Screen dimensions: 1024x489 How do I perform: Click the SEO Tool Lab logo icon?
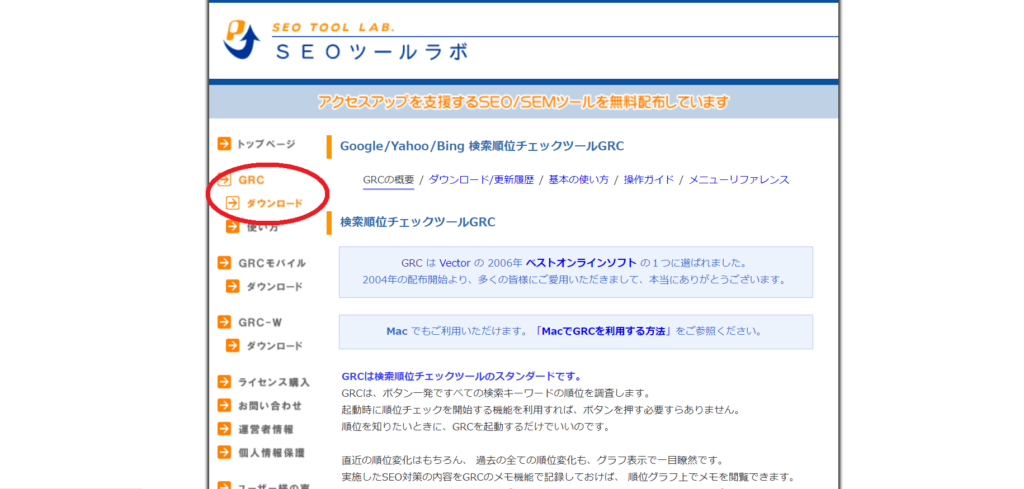[x=241, y=40]
